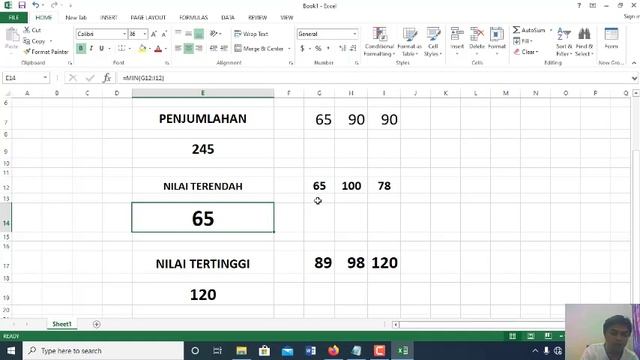Viewport: 640px width, 360px height.
Task: Click the Sign in link
Action: (631, 16)
